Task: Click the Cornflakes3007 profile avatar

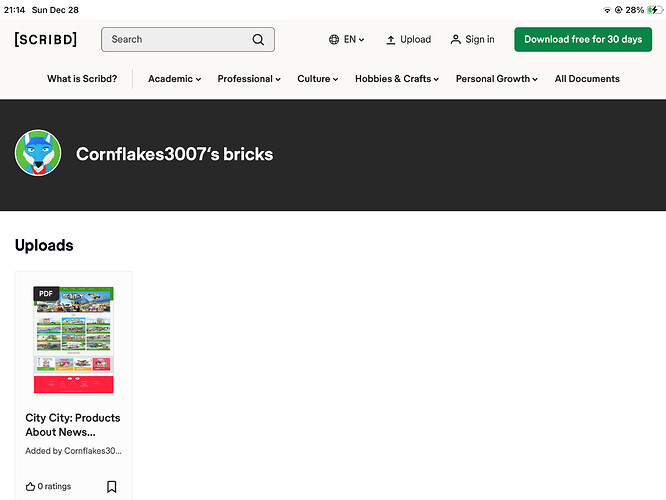Action: point(38,154)
